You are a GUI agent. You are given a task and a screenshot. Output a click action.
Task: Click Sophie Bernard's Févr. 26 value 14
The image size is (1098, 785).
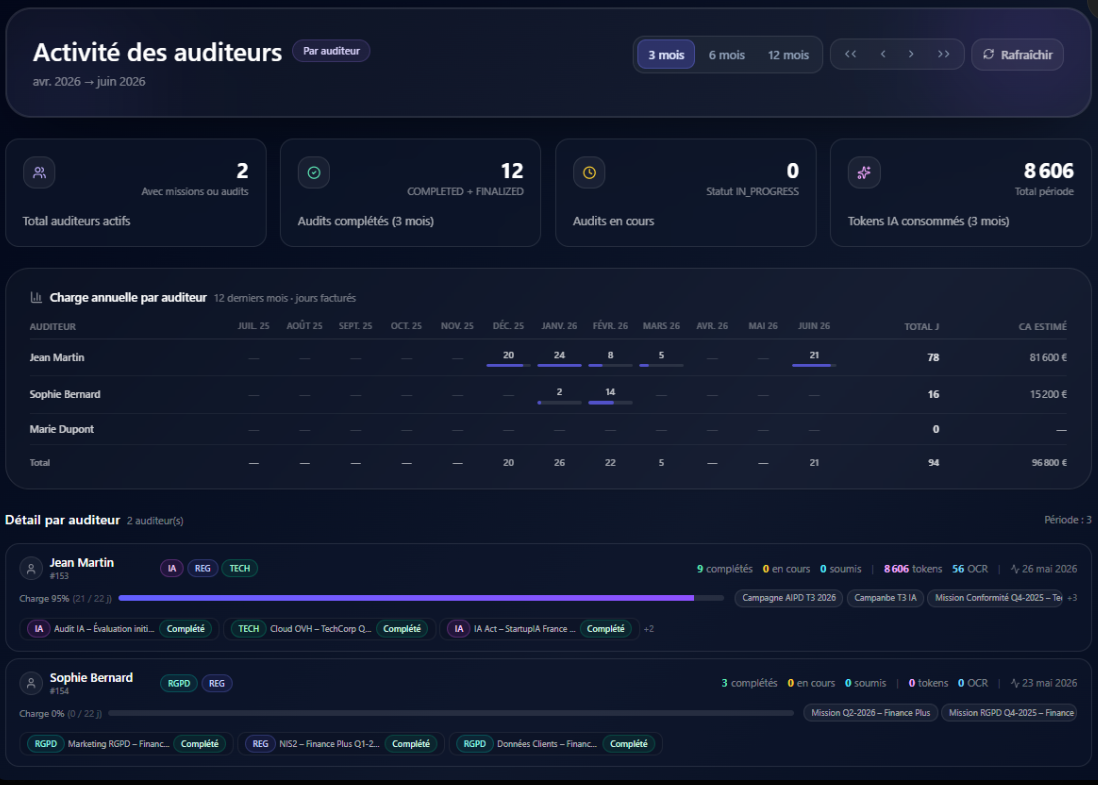tap(610, 392)
